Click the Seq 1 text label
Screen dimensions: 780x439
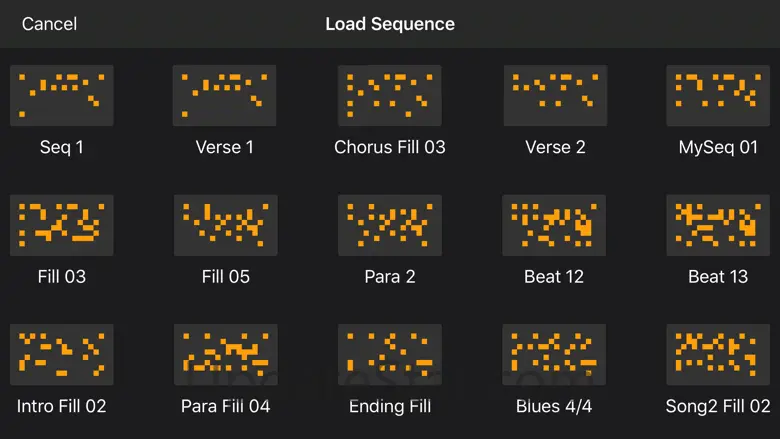61,147
